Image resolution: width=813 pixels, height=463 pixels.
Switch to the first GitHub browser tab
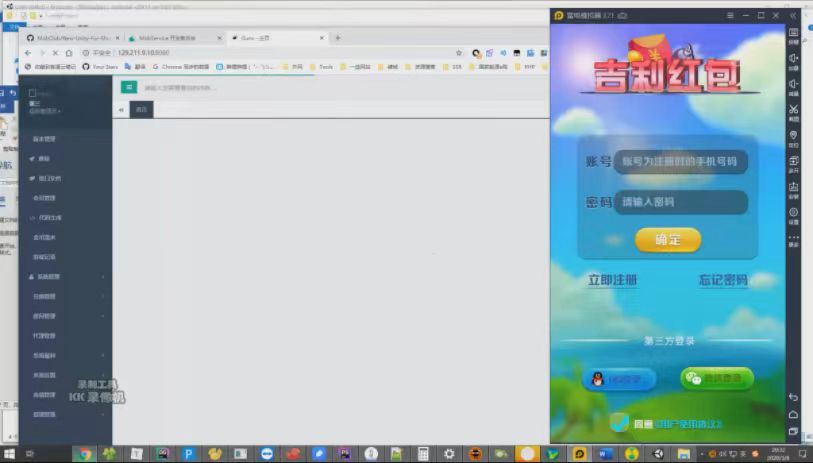(74, 38)
